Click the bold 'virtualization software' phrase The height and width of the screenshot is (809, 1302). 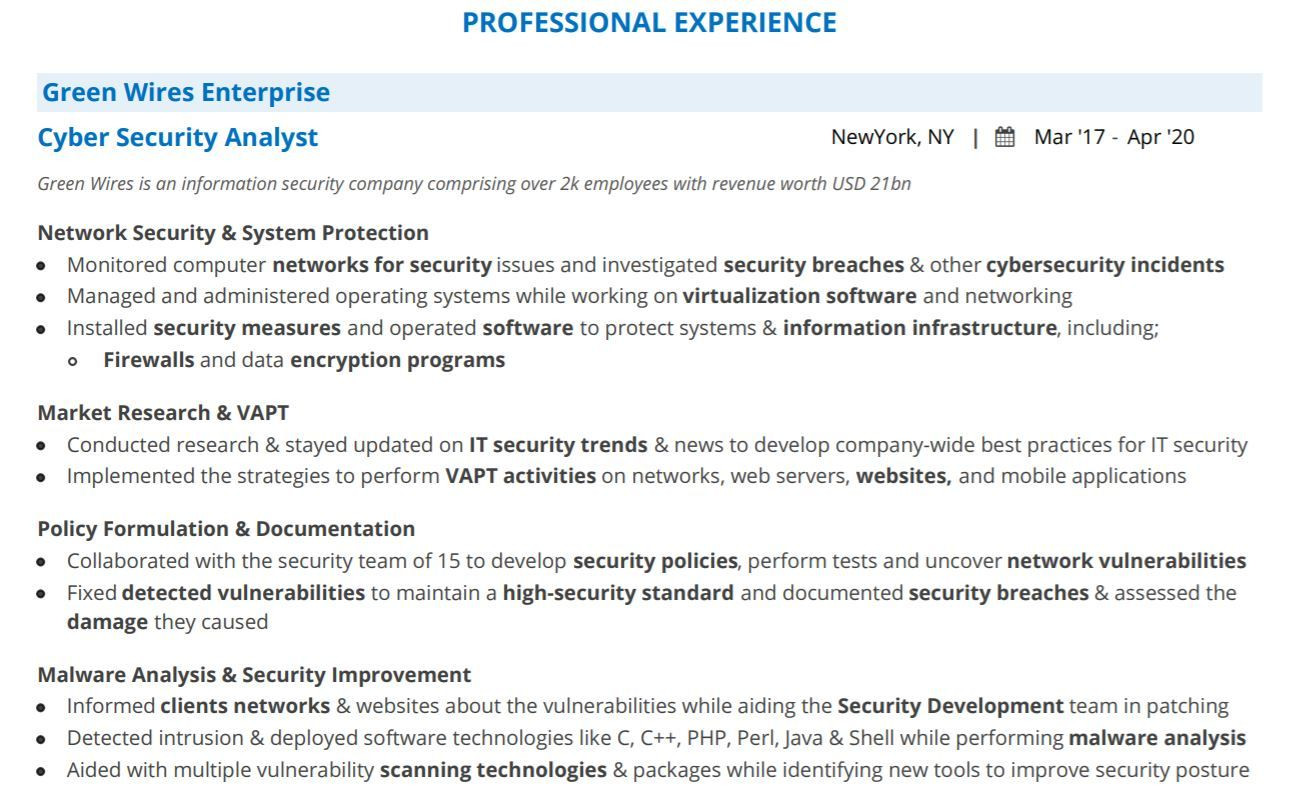click(799, 296)
